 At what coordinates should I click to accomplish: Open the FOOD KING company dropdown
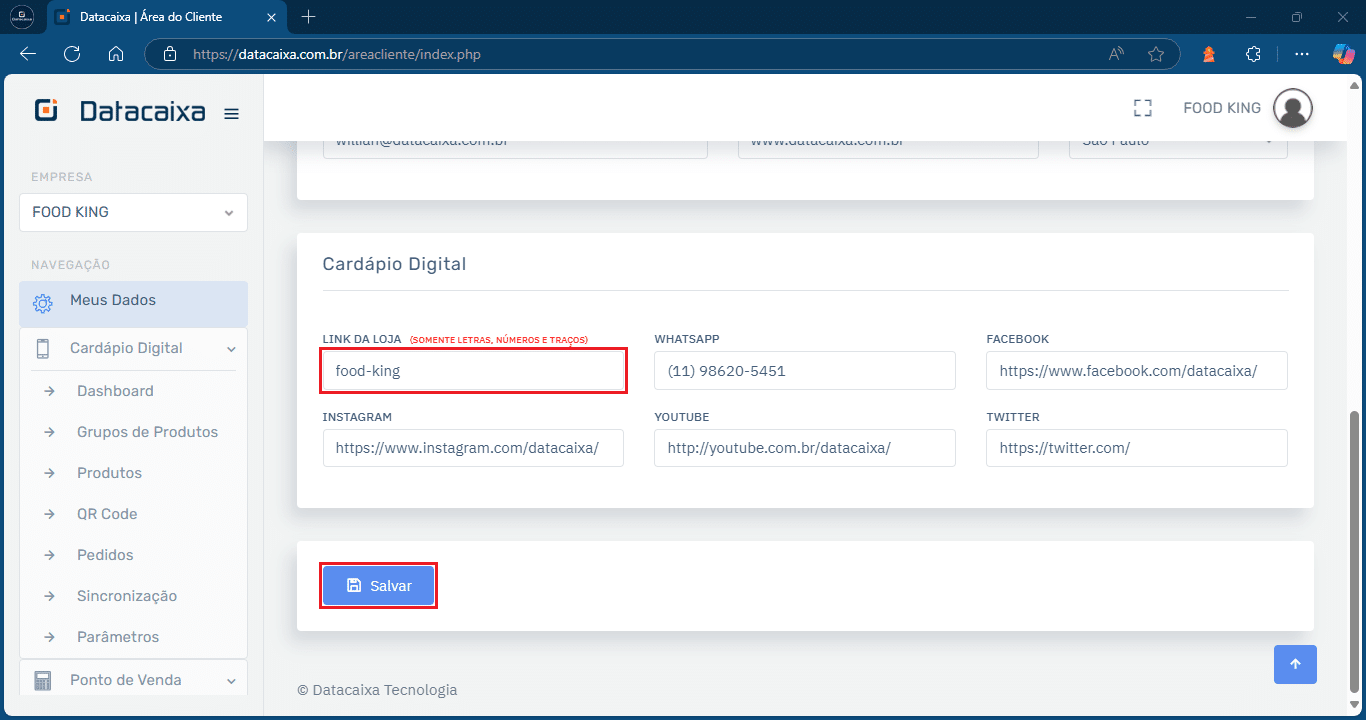click(133, 212)
